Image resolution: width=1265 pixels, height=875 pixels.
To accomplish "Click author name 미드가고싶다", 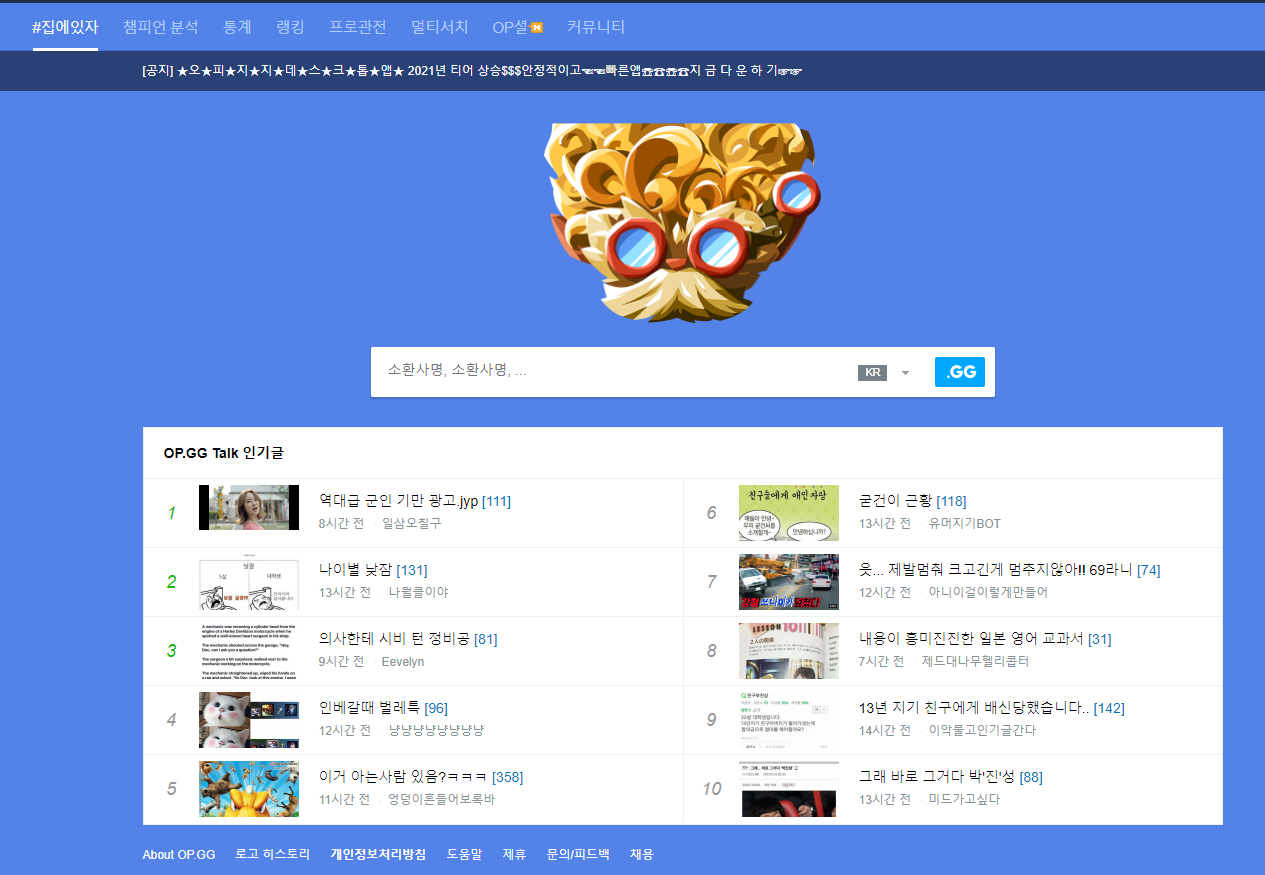I will (x=964, y=799).
